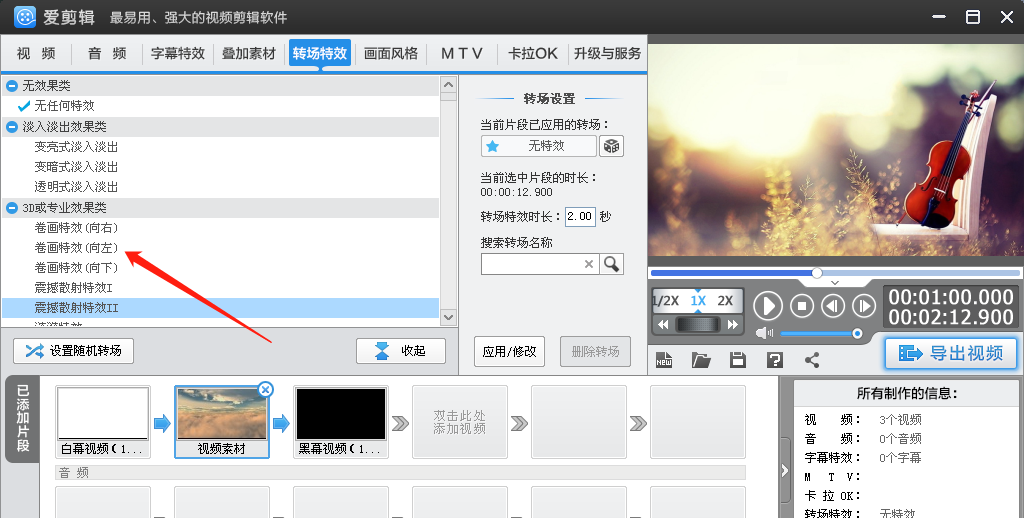Open the 升级与服务 tab
The height and width of the screenshot is (518, 1024).
607,54
